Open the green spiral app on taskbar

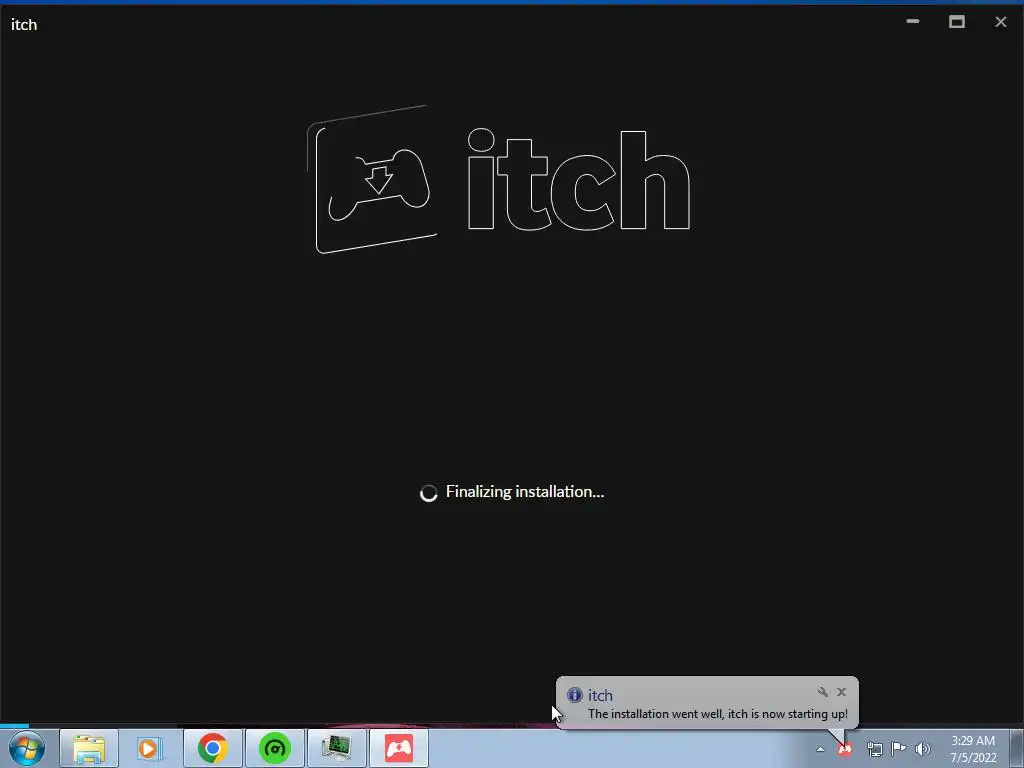[x=275, y=748]
